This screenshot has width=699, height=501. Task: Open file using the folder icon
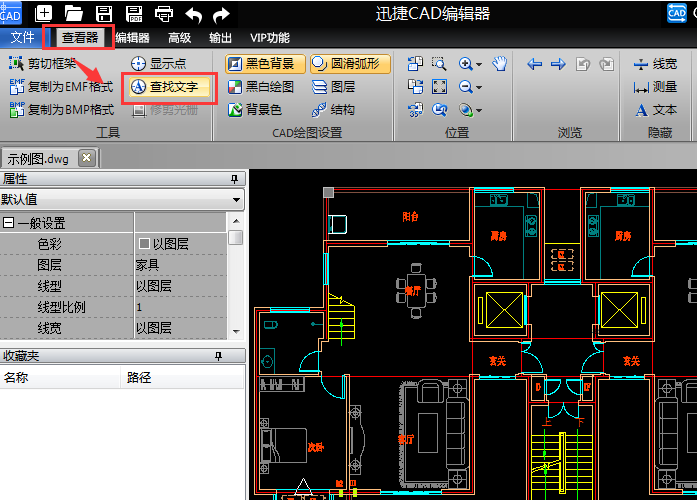tap(74, 14)
